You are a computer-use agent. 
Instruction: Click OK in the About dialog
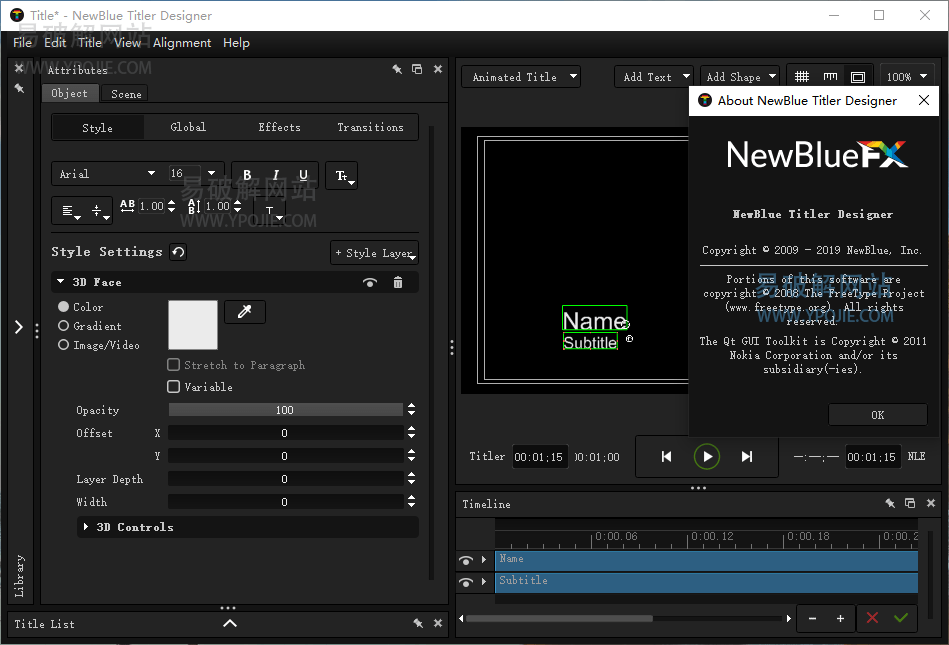[x=878, y=415]
